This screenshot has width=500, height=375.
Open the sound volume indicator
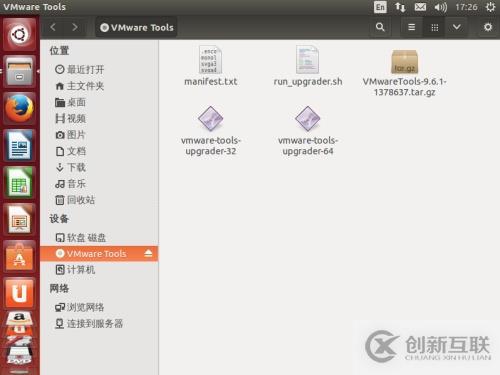pyautogui.click(x=440, y=7)
